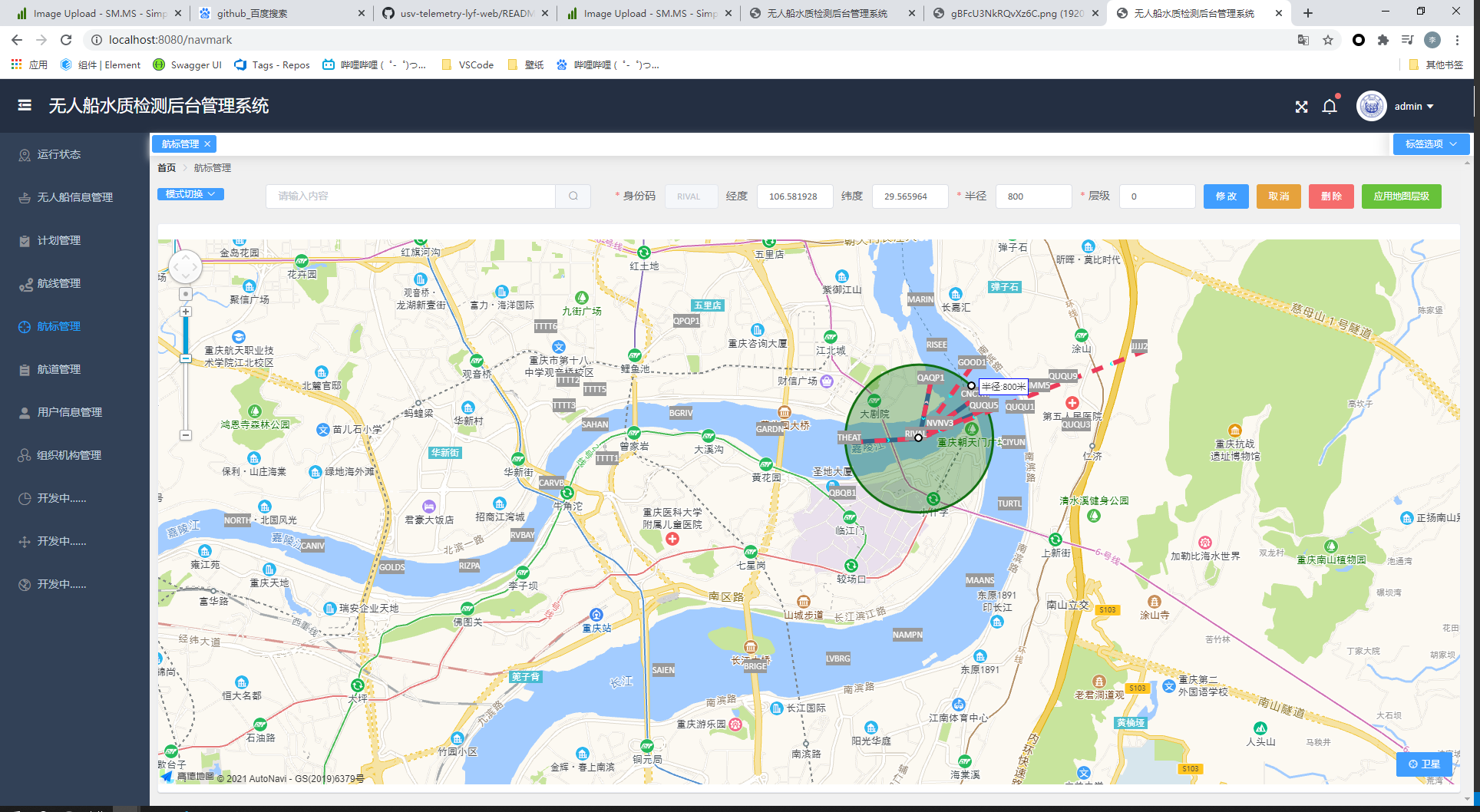Click the admin avatar image
The width and height of the screenshot is (1480, 812).
coord(1371,106)
